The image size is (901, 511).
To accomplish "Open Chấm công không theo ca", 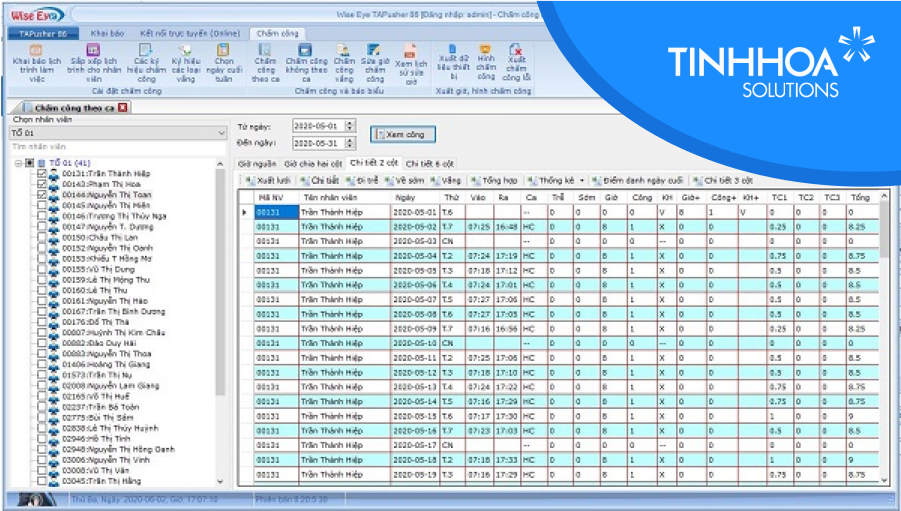I will point(306,63).
